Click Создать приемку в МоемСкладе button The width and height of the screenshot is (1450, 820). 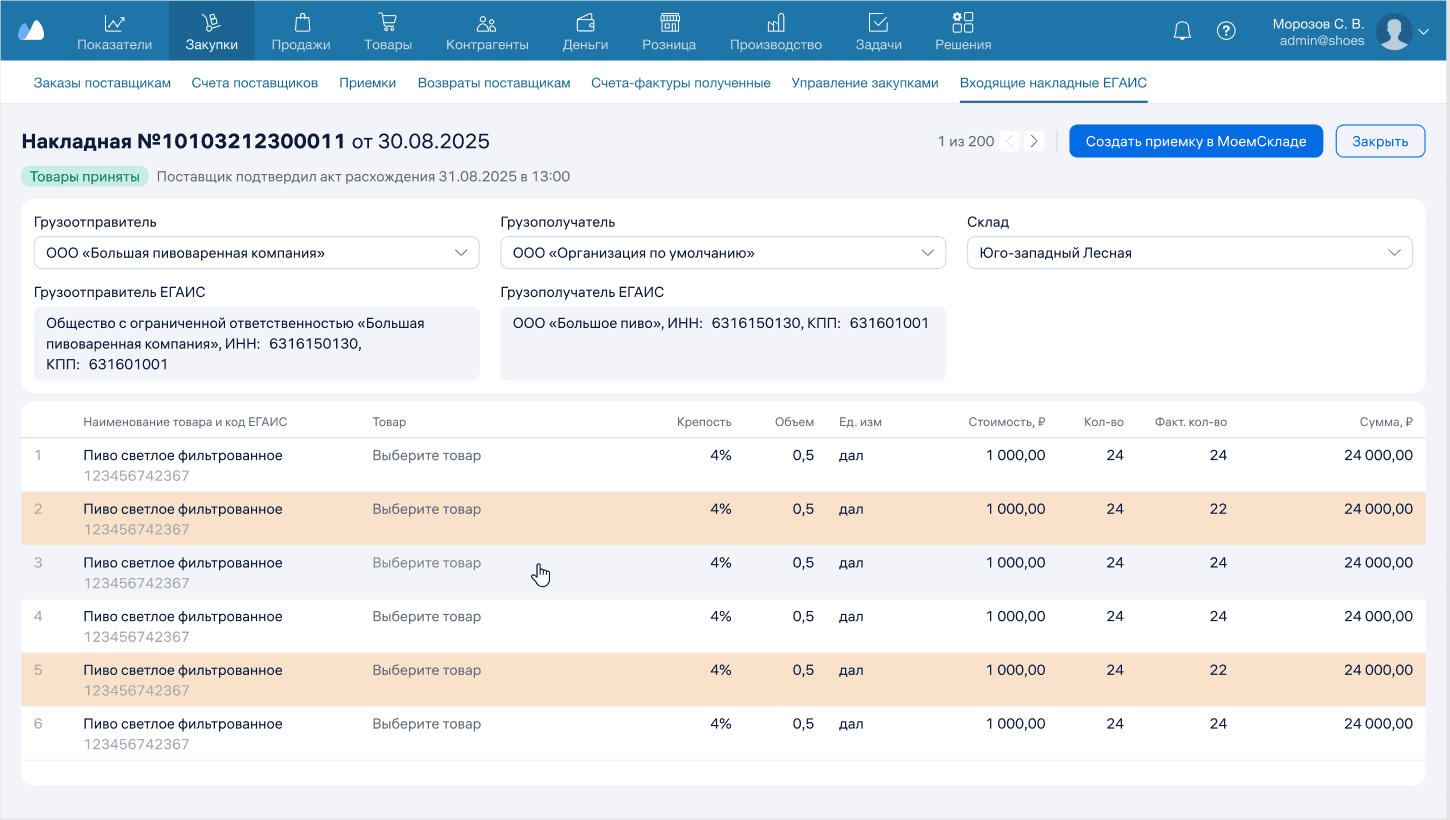pyautogui.click(x=1196, y=141)
